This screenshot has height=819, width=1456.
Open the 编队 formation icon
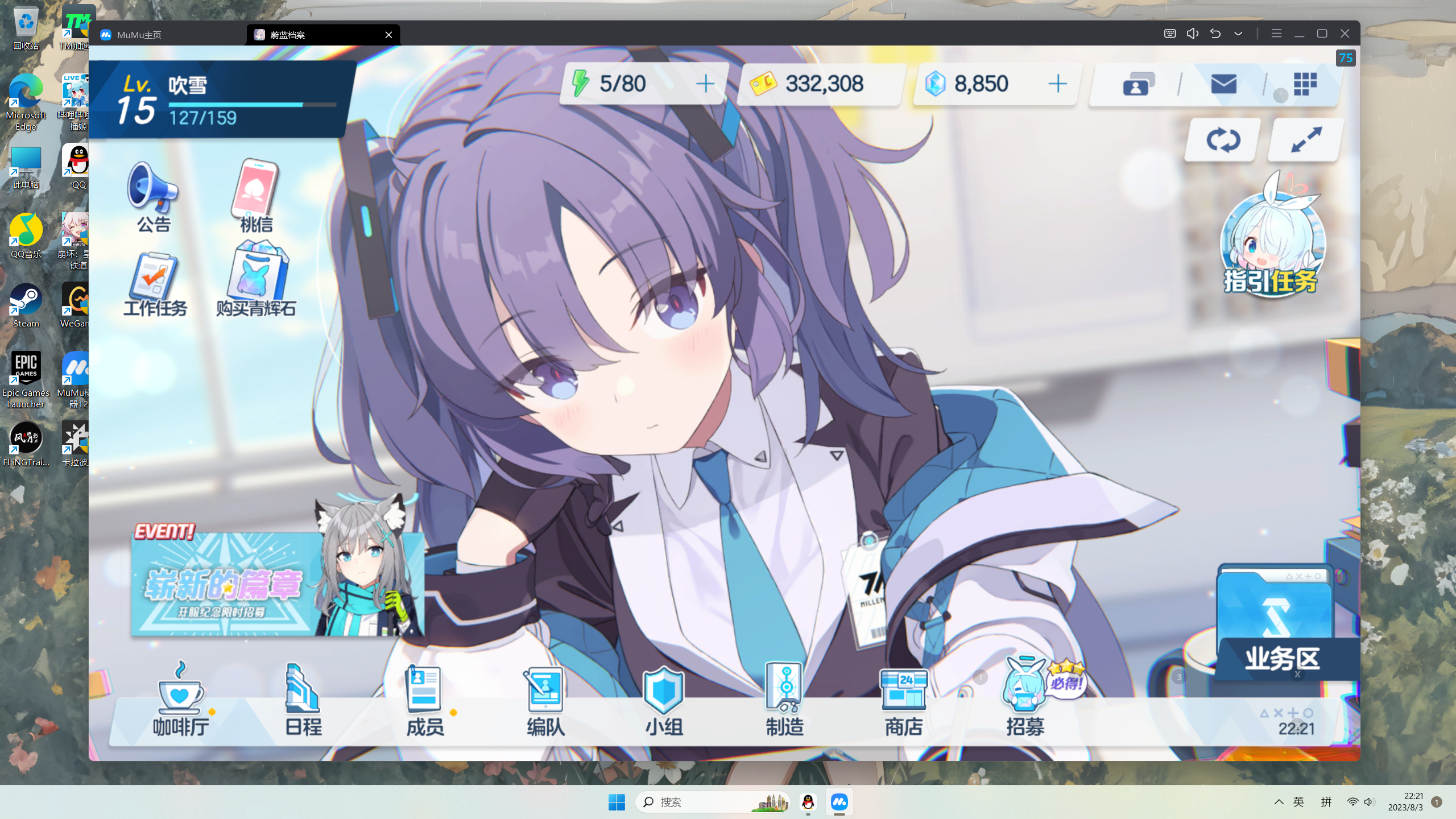(x=545, y=701)
